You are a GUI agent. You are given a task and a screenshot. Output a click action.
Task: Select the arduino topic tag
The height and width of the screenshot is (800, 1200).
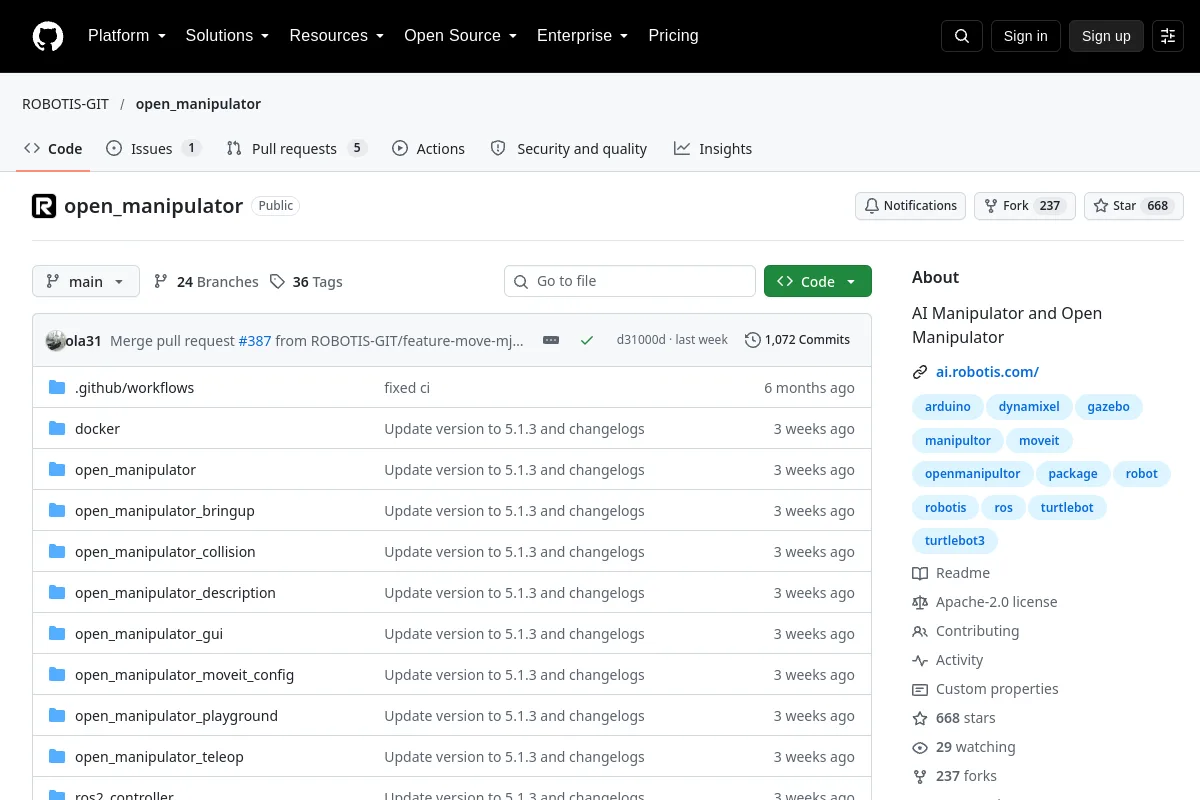[x=947, y=407]
